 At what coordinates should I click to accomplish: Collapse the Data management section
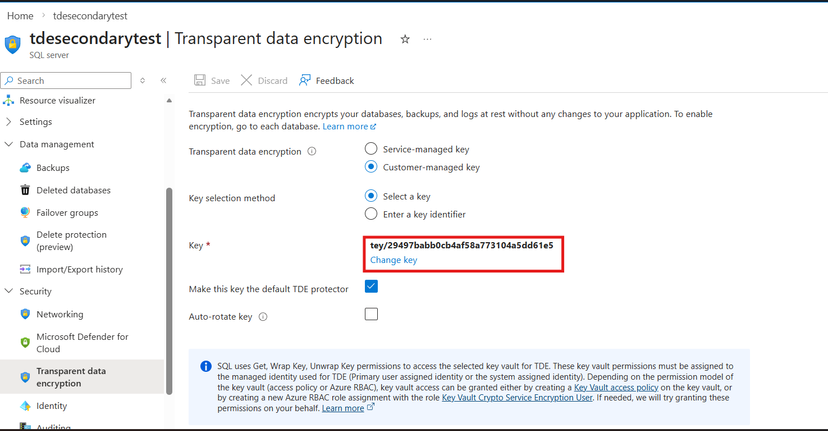click(9, 144)
